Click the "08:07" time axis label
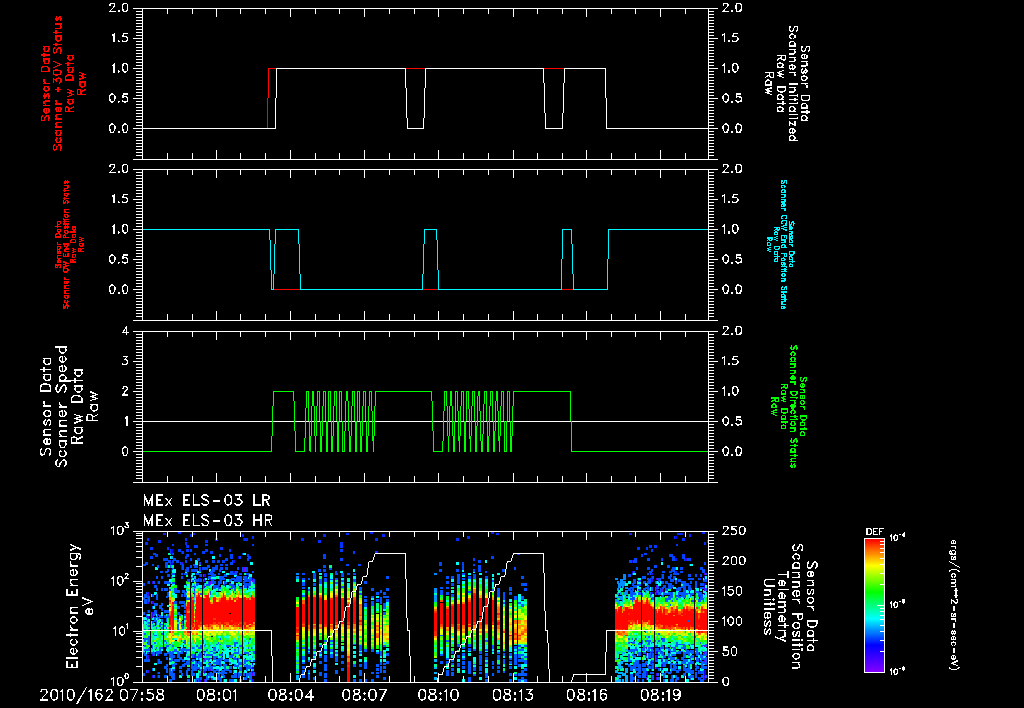 tap(364, 695)
